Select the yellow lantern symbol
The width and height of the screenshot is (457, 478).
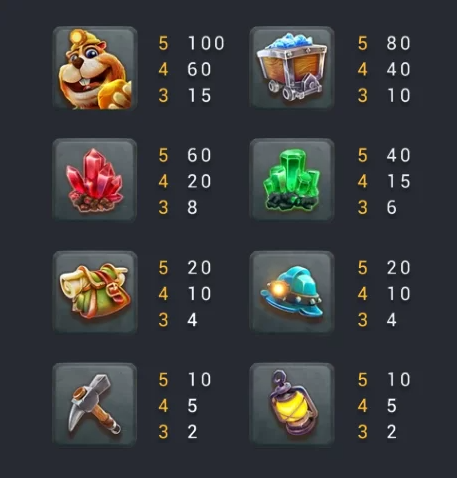(x=292, y=404)
